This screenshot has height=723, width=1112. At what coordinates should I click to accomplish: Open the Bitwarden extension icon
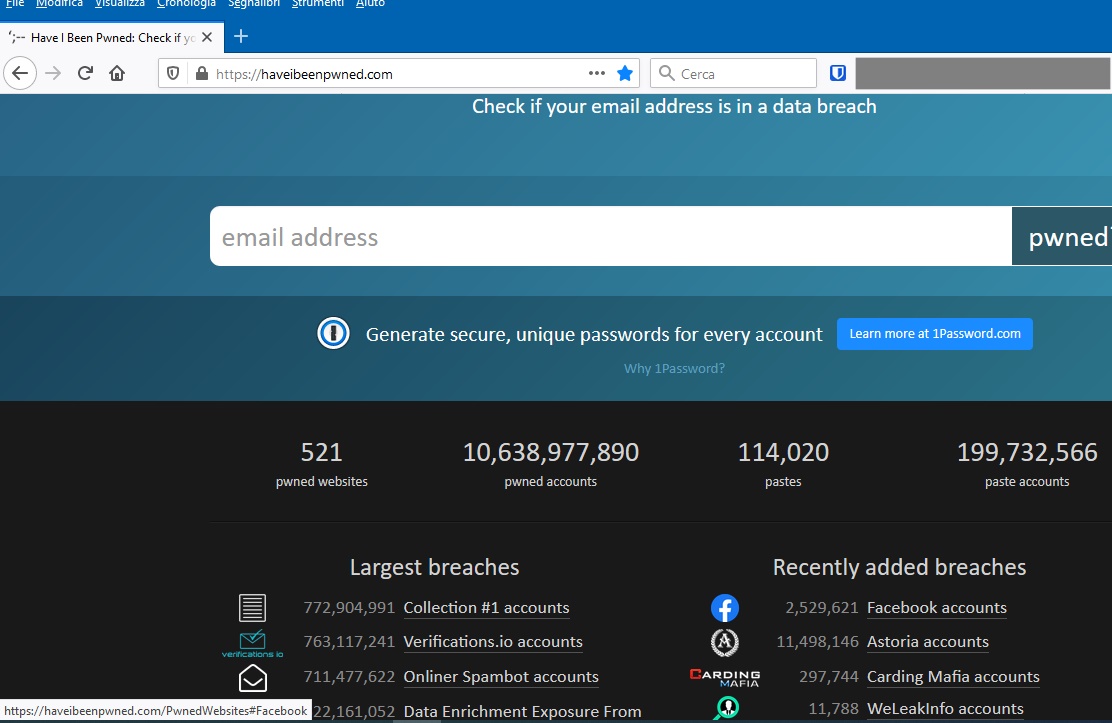pyautogui.click(x=838, y=73)
